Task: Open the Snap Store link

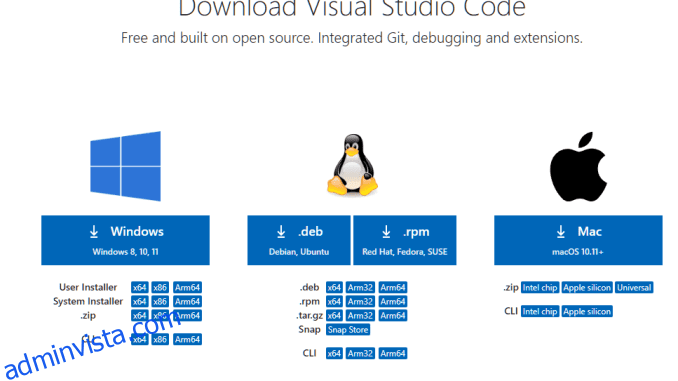Action: point(348,330)
